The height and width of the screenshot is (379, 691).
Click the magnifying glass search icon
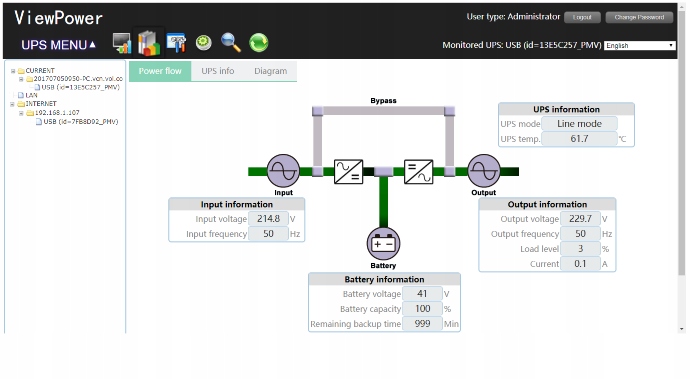pyautogui.click(x=231, y=43)
